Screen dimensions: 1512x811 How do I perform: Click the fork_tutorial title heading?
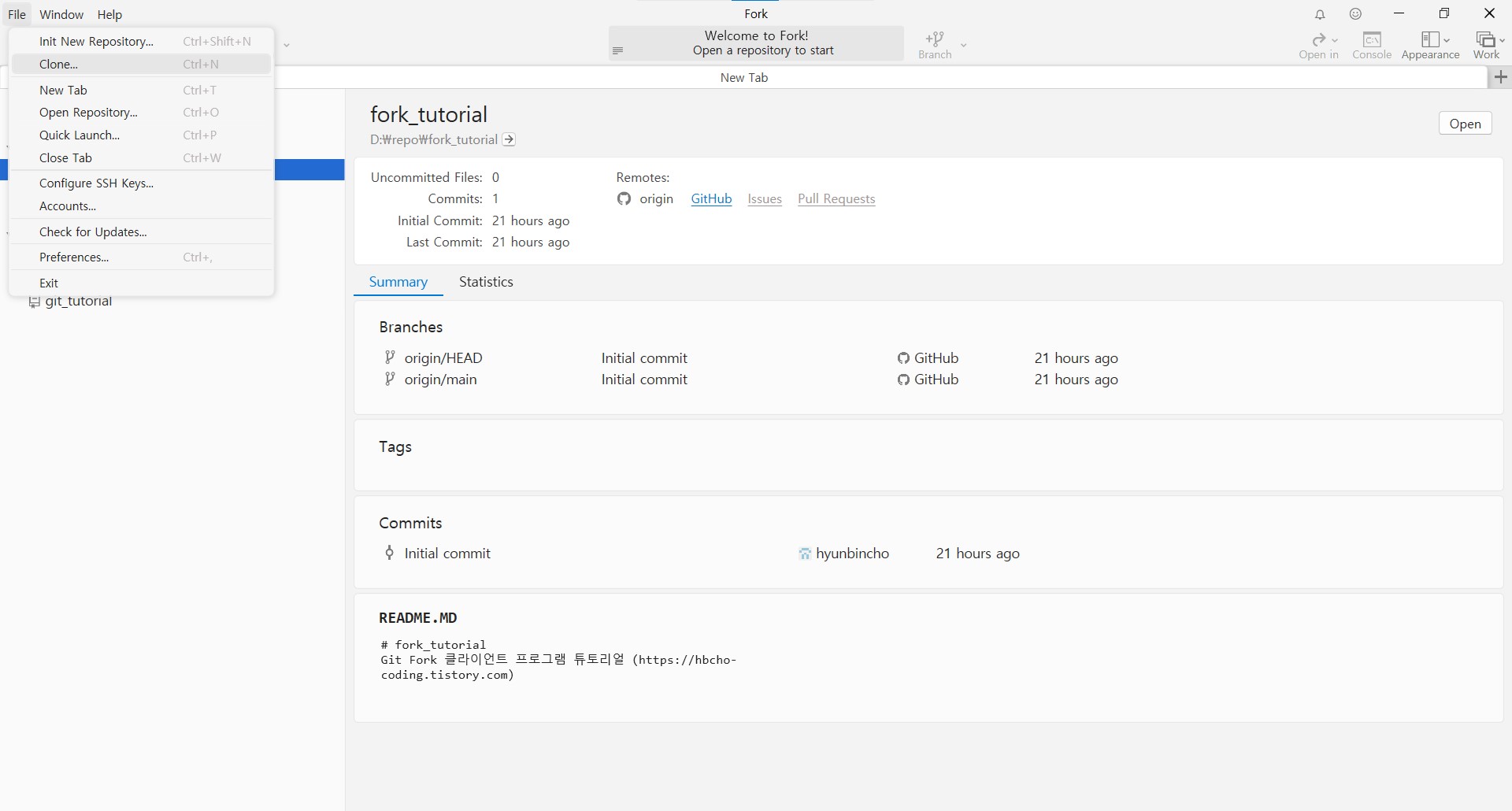[428, 115]
